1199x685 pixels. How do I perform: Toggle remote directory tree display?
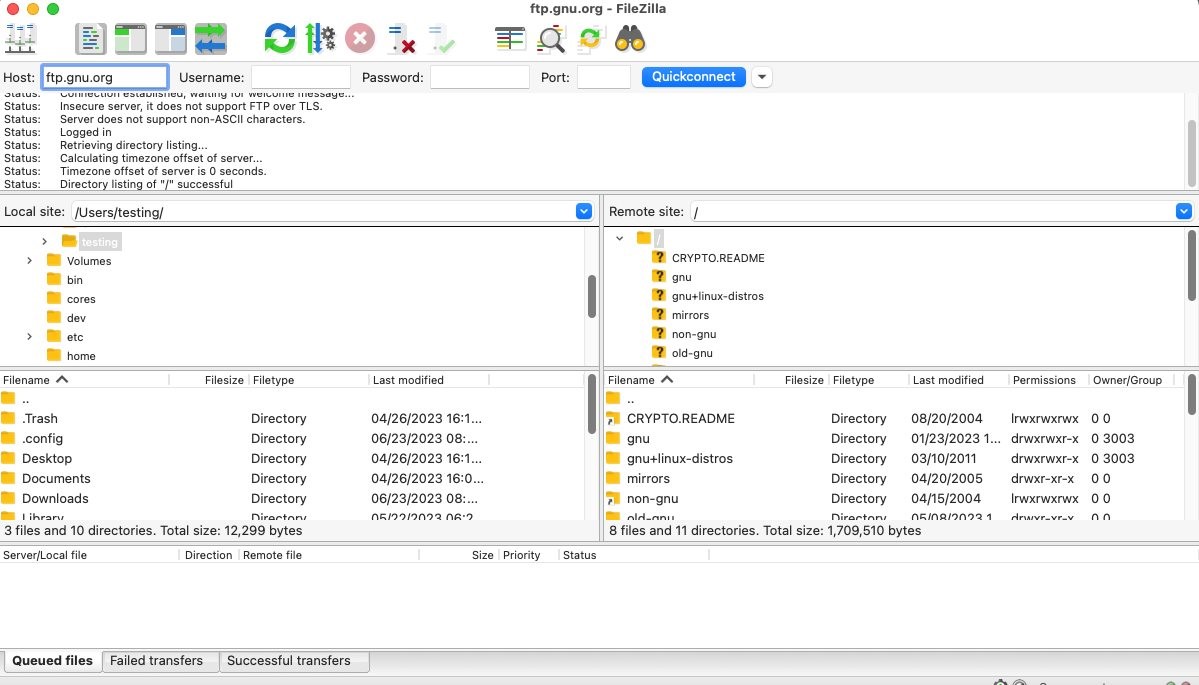click(x=171, y=39)
